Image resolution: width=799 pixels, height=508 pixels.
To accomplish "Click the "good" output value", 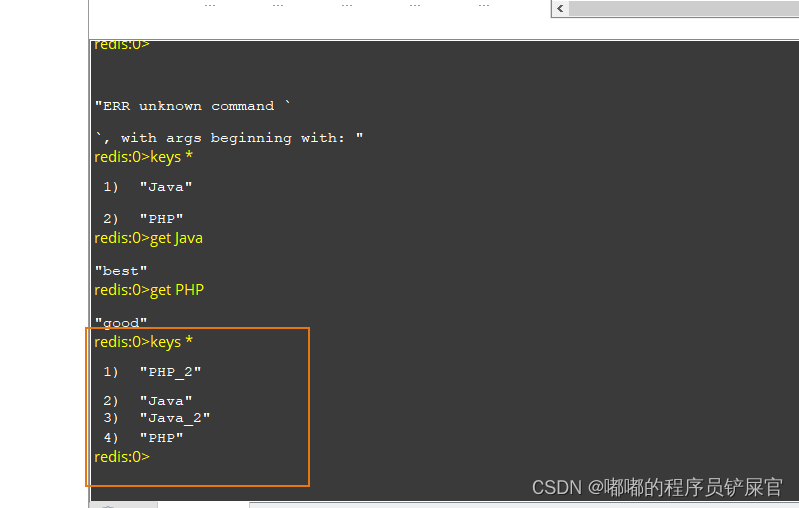I will coord(121,323).
